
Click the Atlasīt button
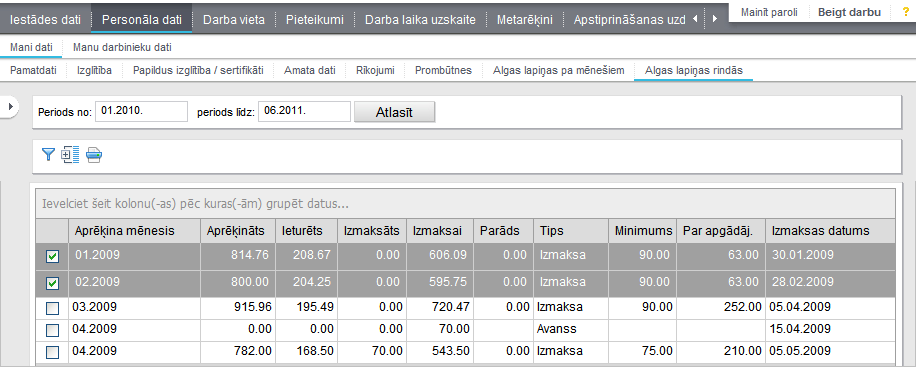coord(394,113)
